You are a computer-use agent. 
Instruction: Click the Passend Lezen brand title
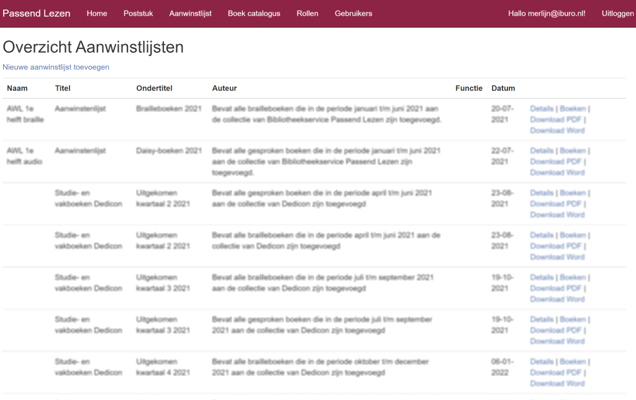[36, 14]
